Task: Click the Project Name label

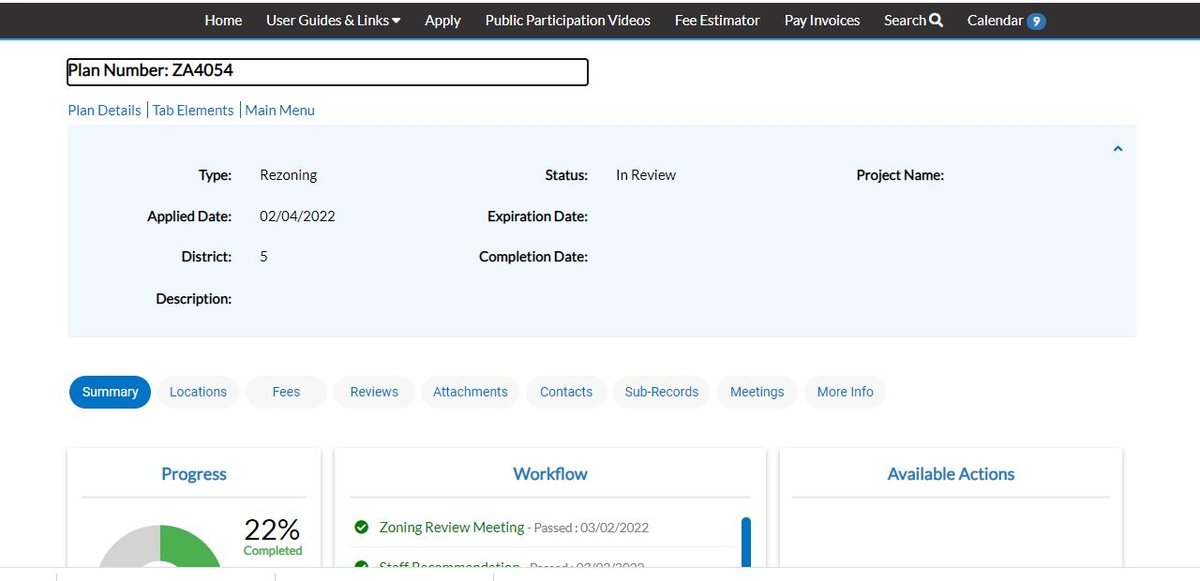Action: (x=900, y=175)
